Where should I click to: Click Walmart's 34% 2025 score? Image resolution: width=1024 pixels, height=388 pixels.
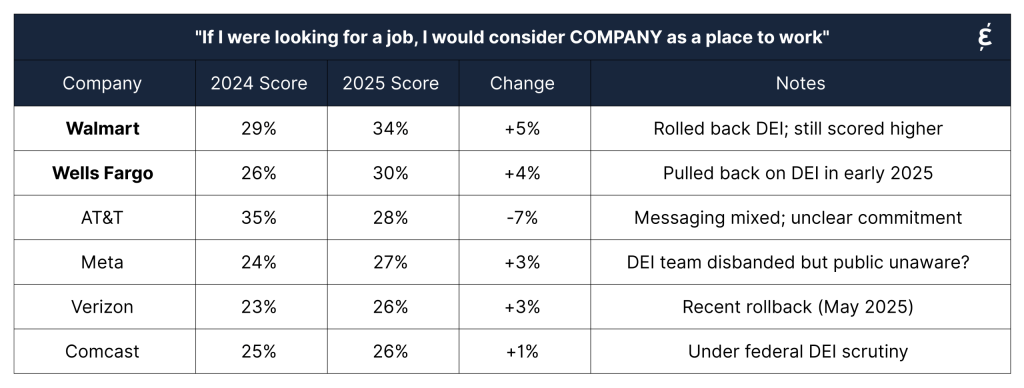tap(391, 129)
